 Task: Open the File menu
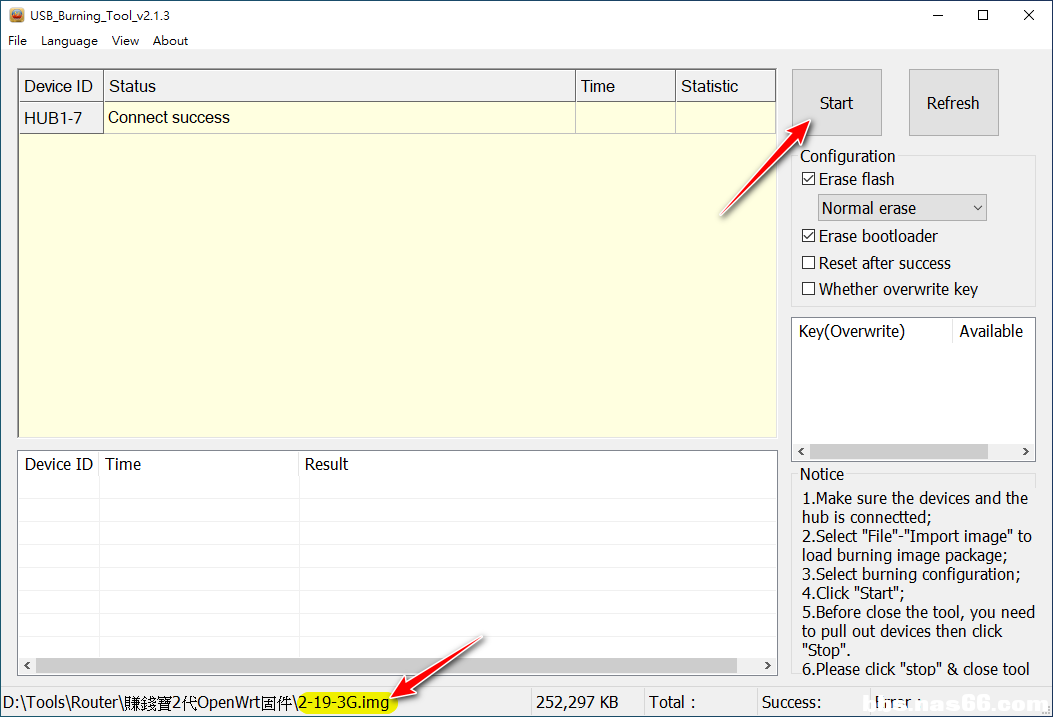[18, 41]
